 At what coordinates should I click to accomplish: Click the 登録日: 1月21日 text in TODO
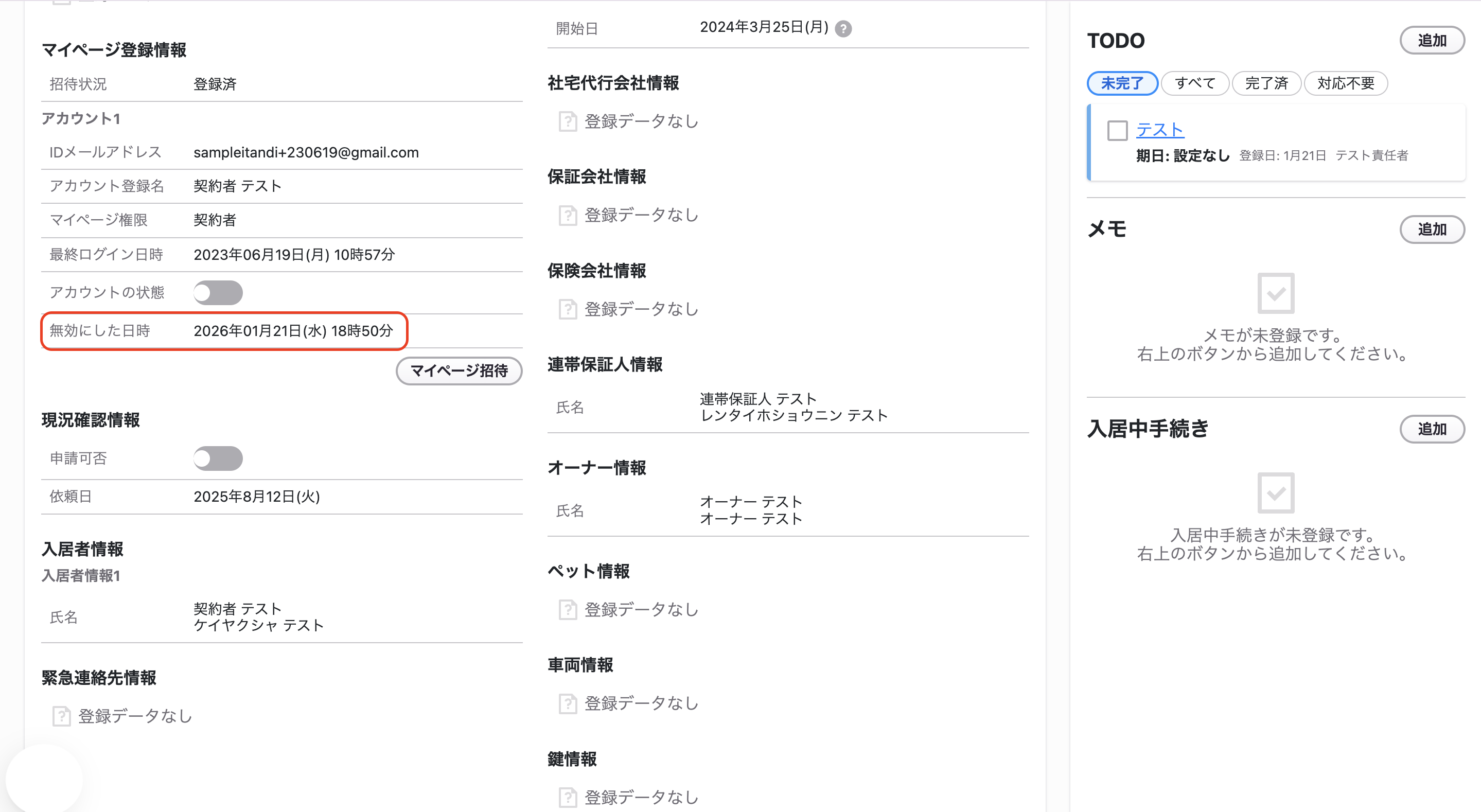pyautogui.click(x=1283, y=155)
